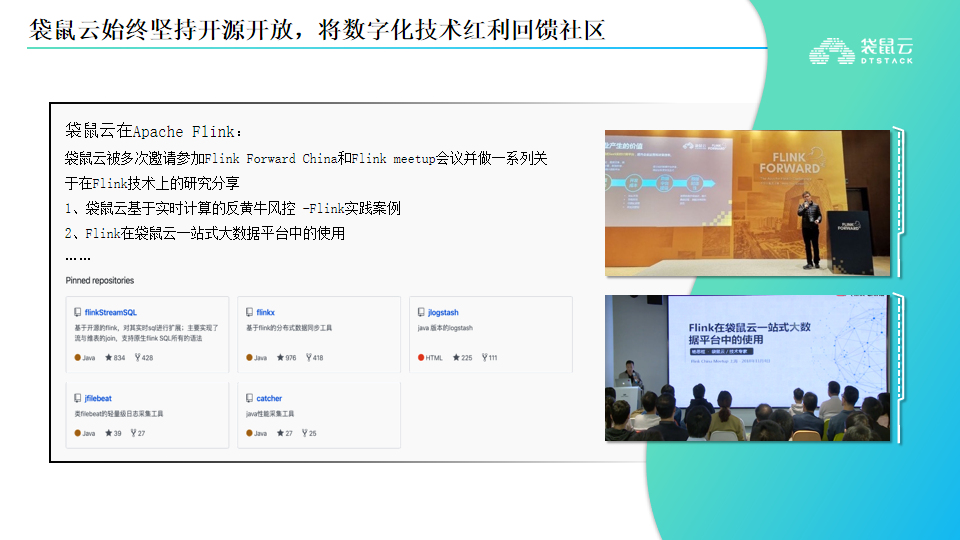Click the repository icon beside jfilebeat
960x540 pixels.
tap(78, 398)
